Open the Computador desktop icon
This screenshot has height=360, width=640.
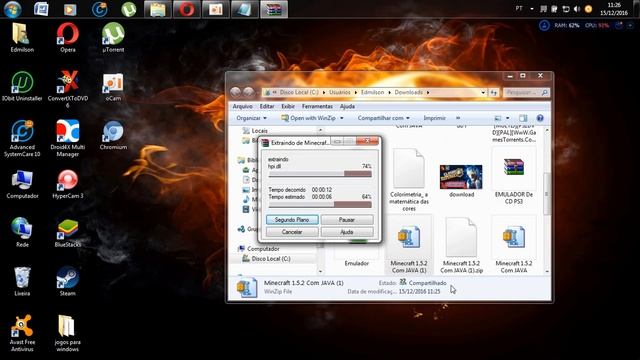[x=22, y=184]
